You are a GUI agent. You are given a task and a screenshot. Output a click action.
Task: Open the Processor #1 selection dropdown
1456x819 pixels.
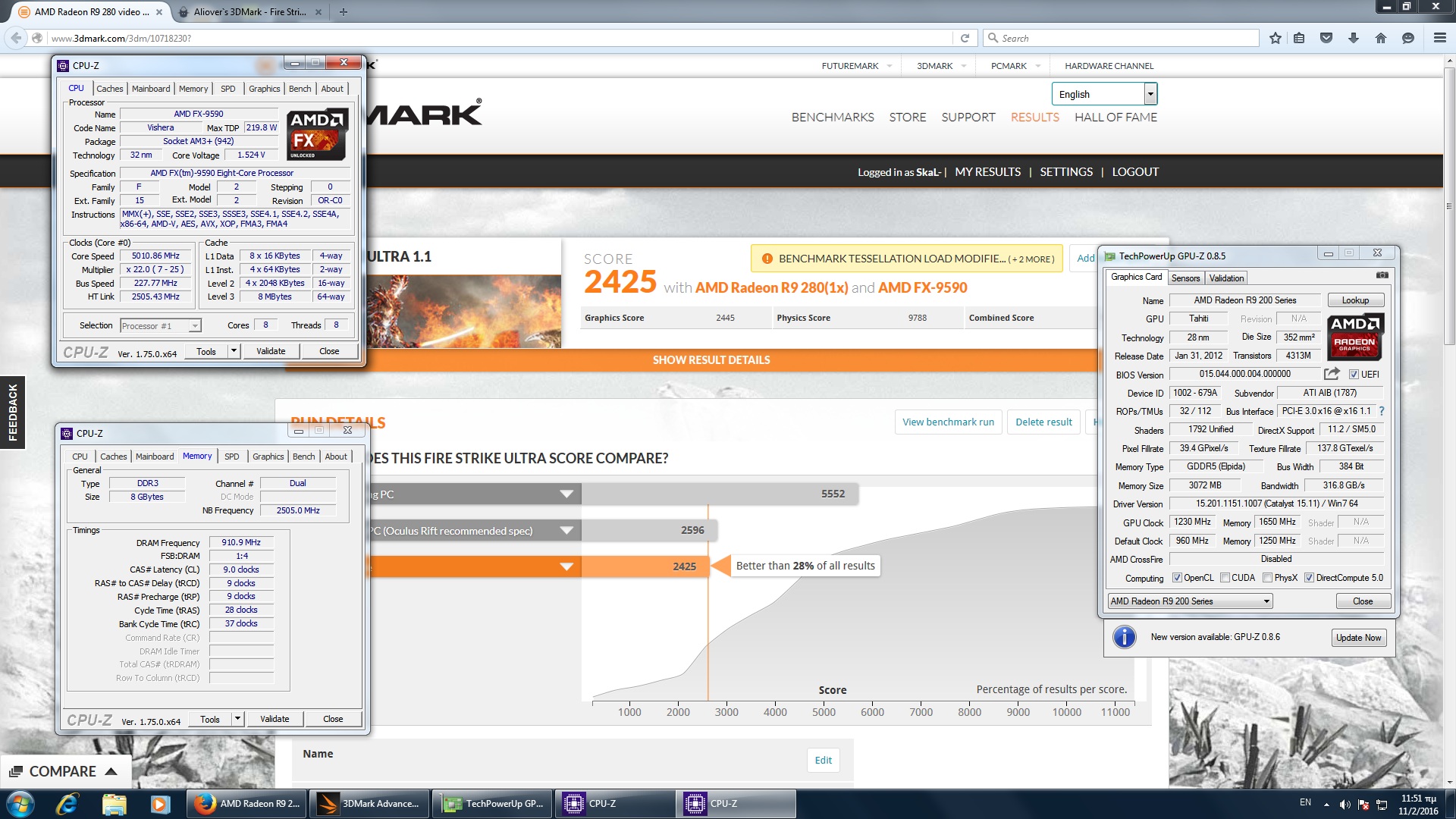[161, 325]
